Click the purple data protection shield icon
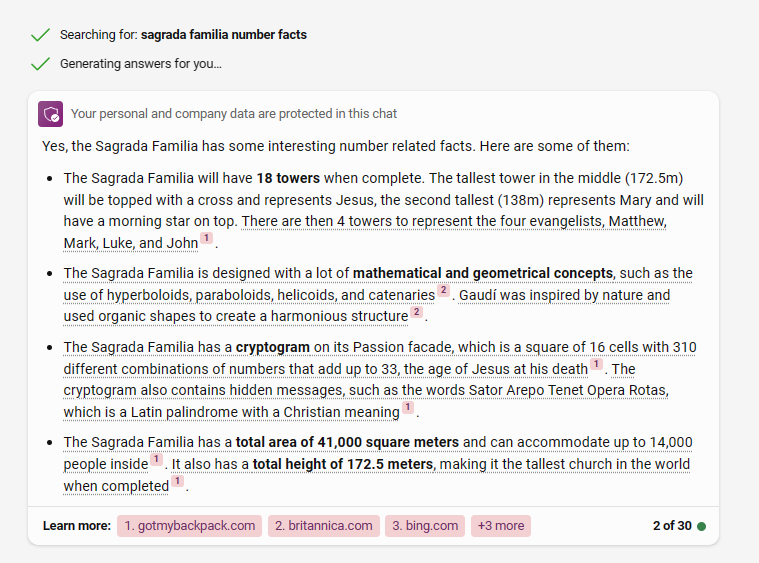Image resolution: width=759 pixels, height=563 pixels. [50, 114]
